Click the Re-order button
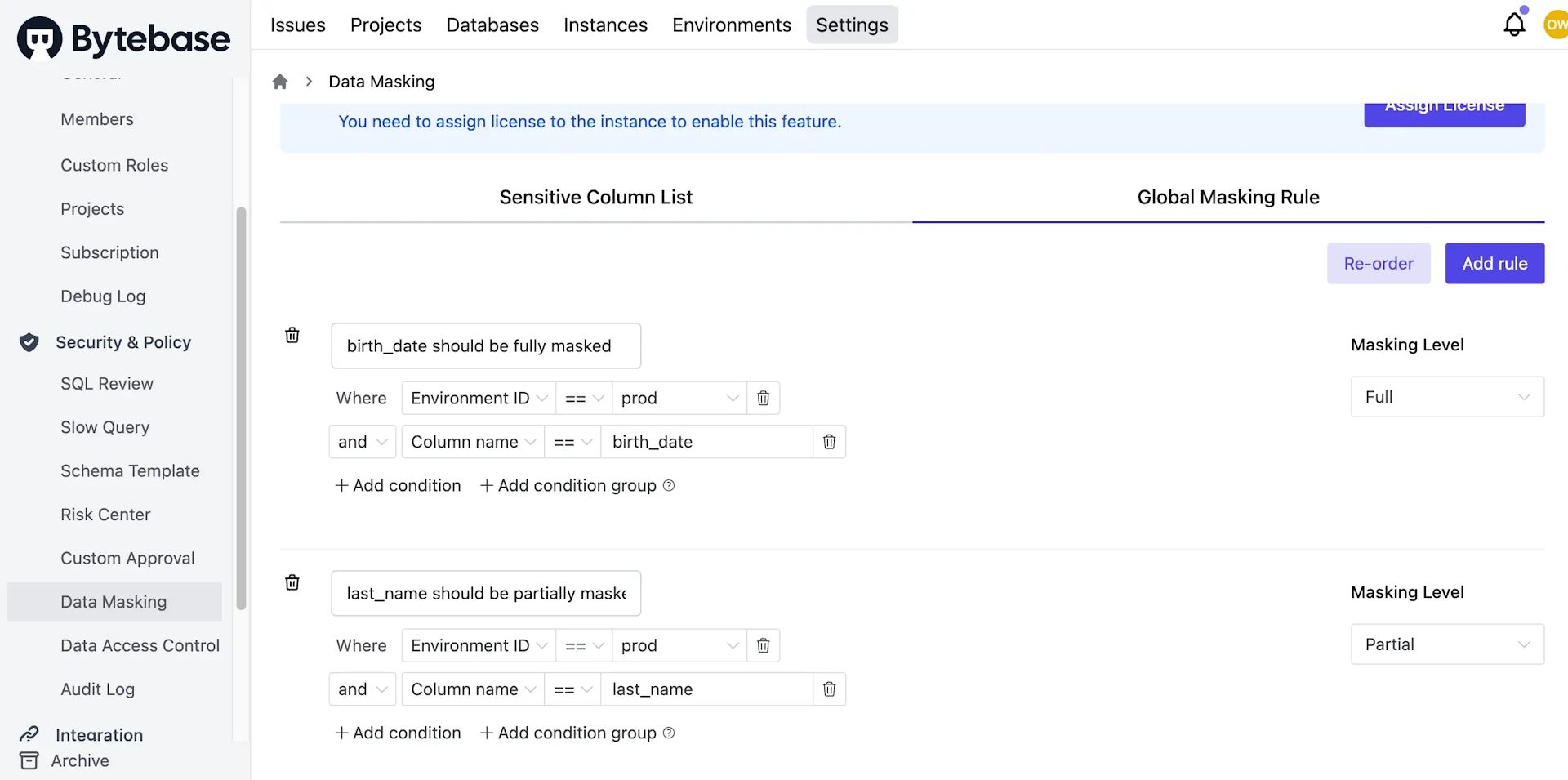The width and height of the screenshot is (1568, 780). 1379,263
